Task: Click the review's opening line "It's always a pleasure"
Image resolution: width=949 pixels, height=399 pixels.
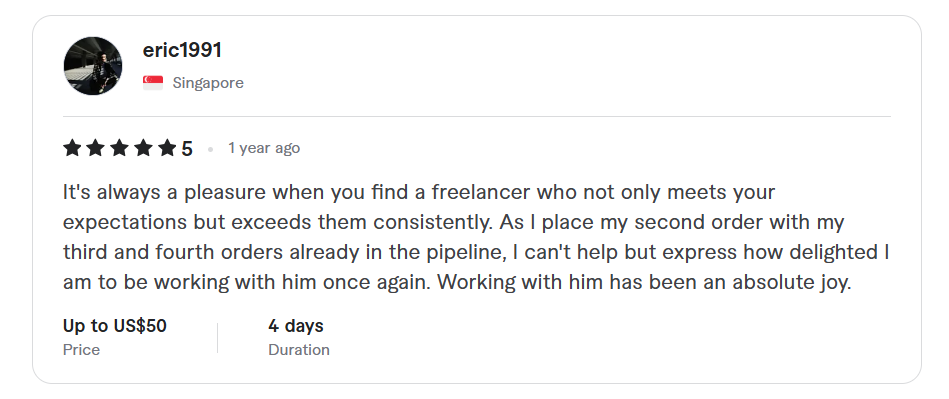Action: tap(164, 193)
